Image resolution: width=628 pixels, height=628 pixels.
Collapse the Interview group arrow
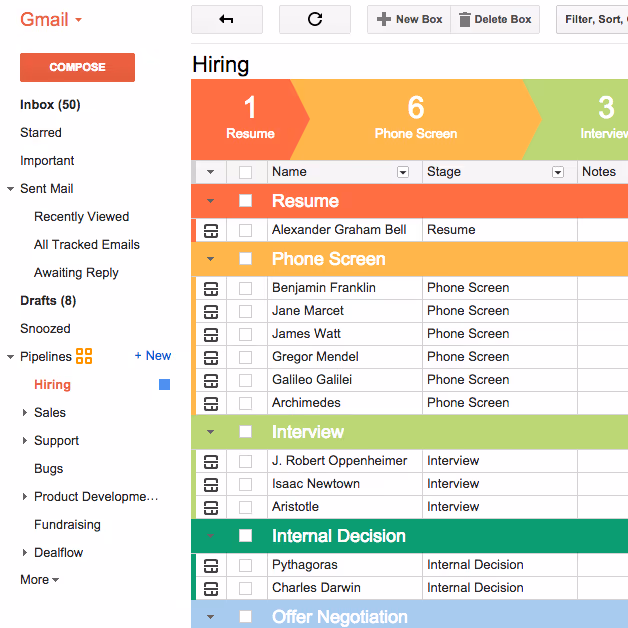210,432
